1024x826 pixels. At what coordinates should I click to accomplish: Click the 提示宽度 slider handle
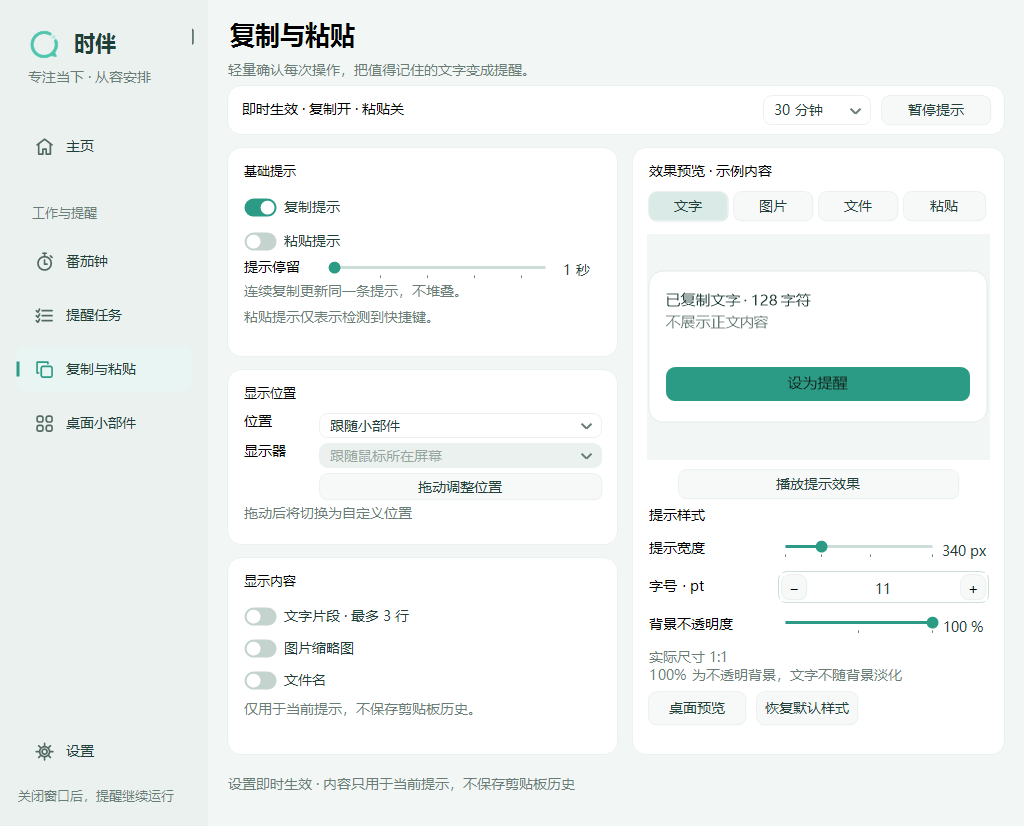(x=822, y=547)
